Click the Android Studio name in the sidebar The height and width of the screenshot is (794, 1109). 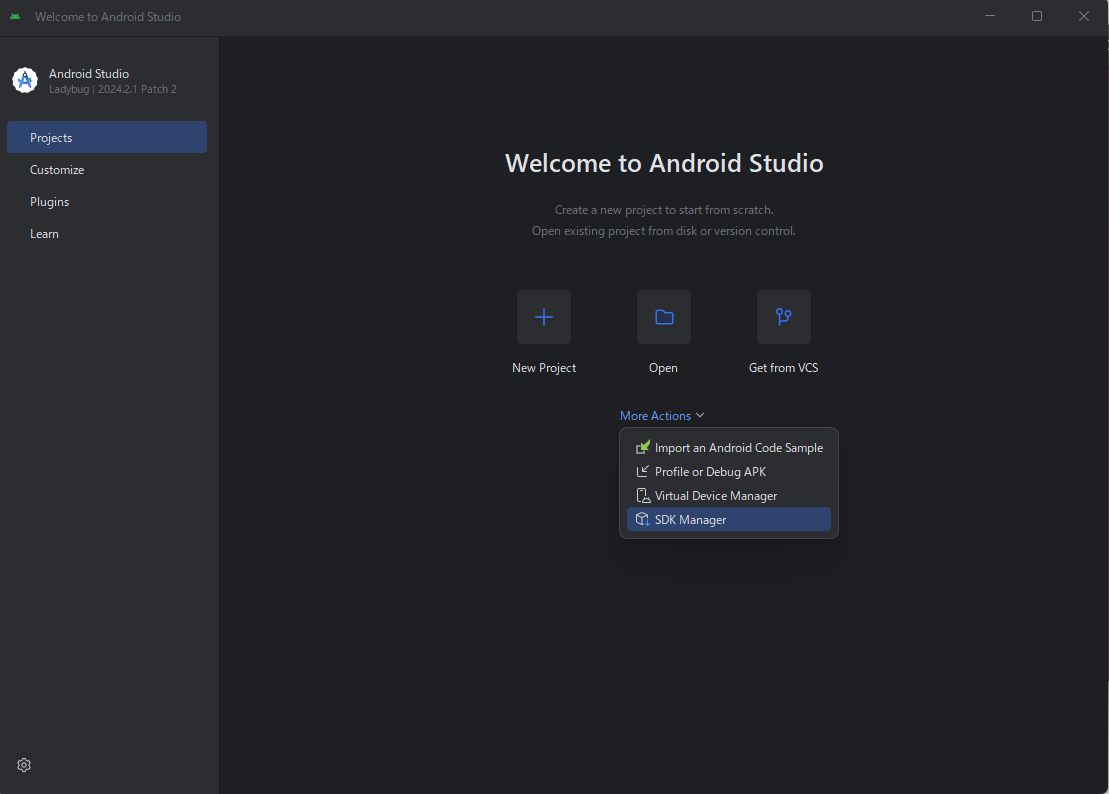(88, 74)
